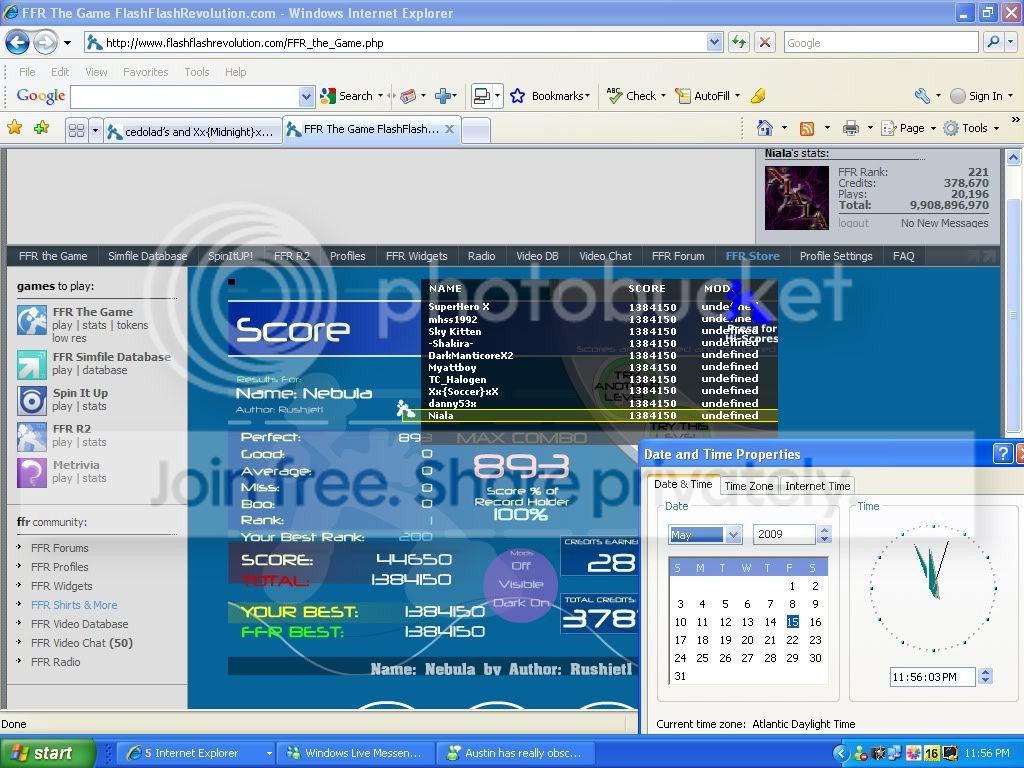Click the IE Refresh page icon
Screen dimensions: 1024x768
(x=739, y=42)
